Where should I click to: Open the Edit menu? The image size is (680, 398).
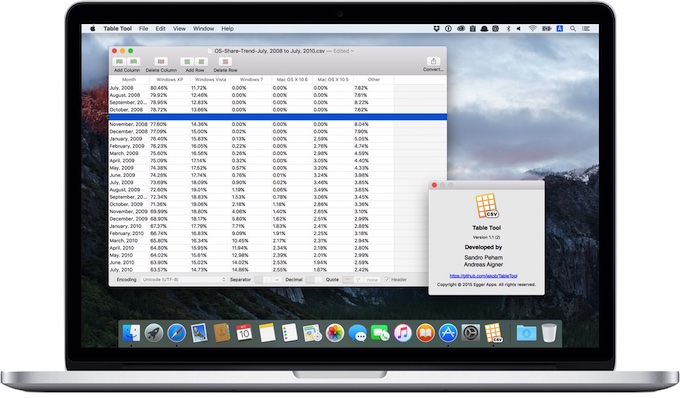click(160, 29)
